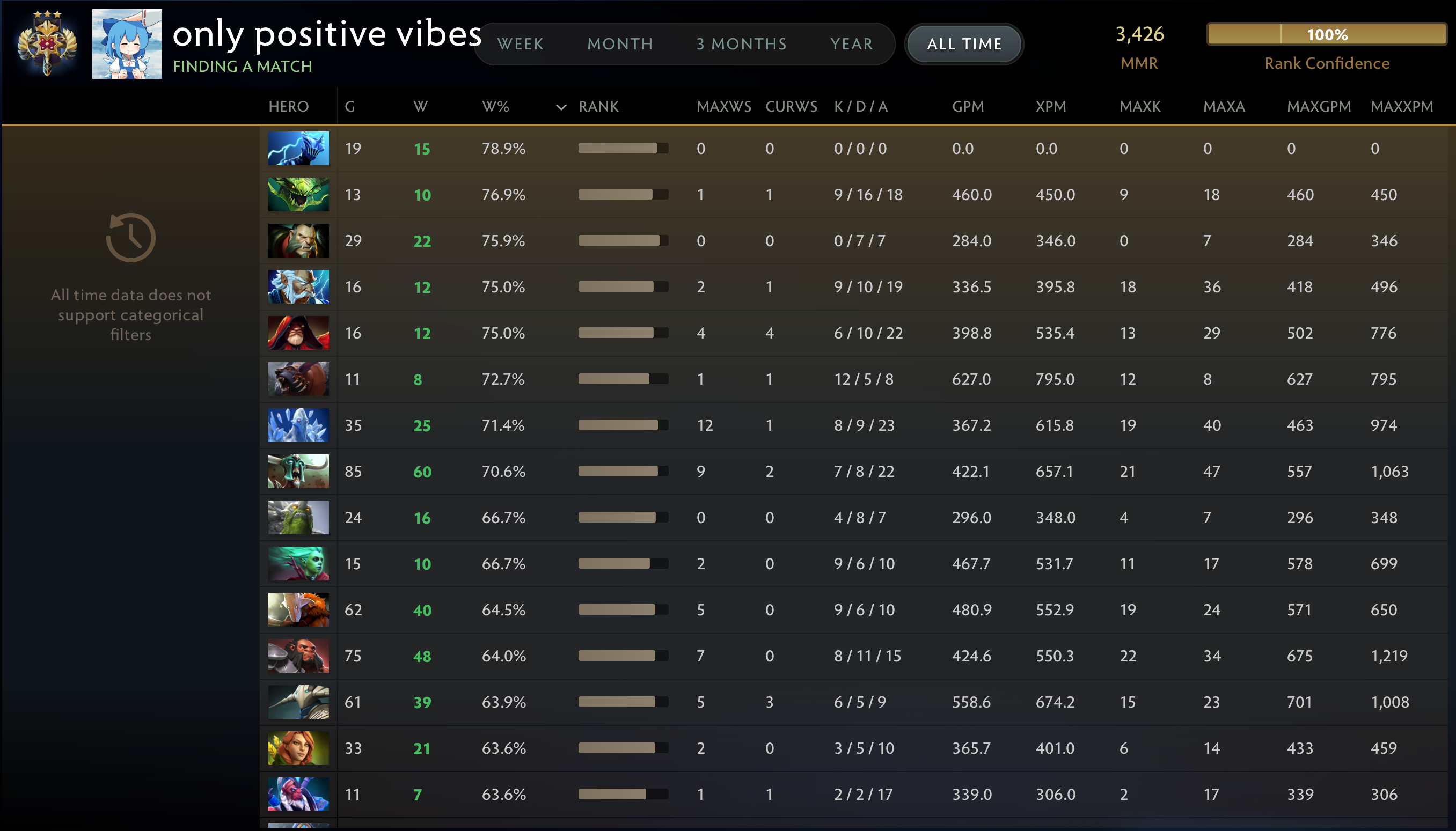Click the 558.6 GPM value
The image size is (1456, 831).
point(971,702)
